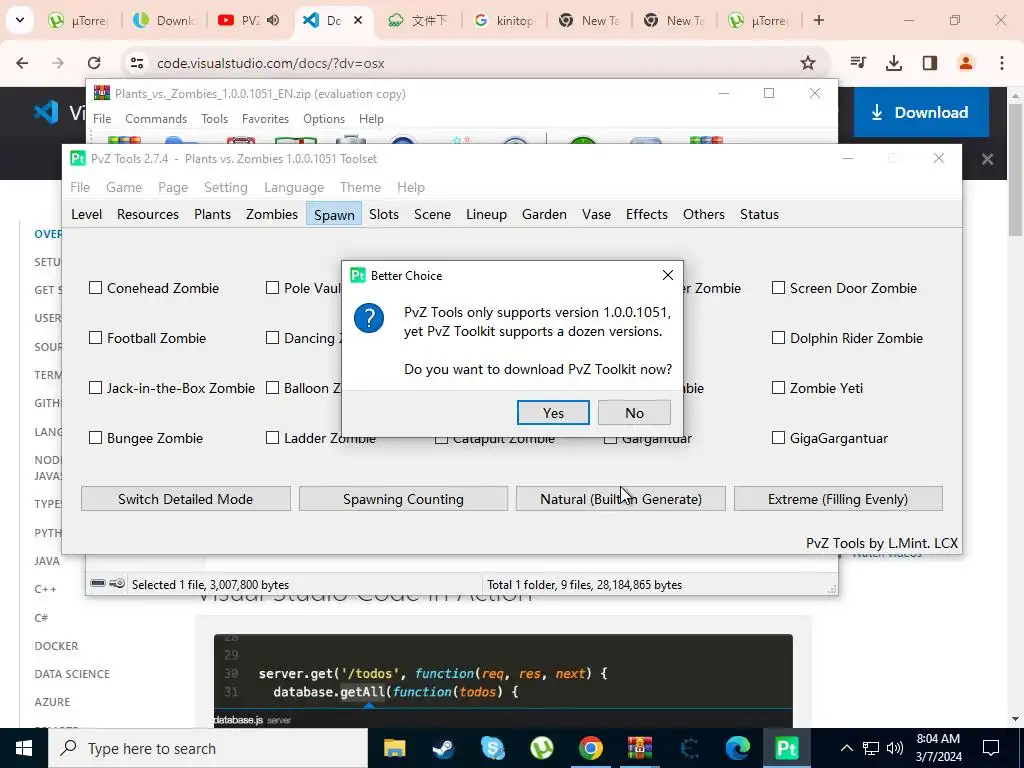
Task: Reload the current page
Action: (94, 63)
